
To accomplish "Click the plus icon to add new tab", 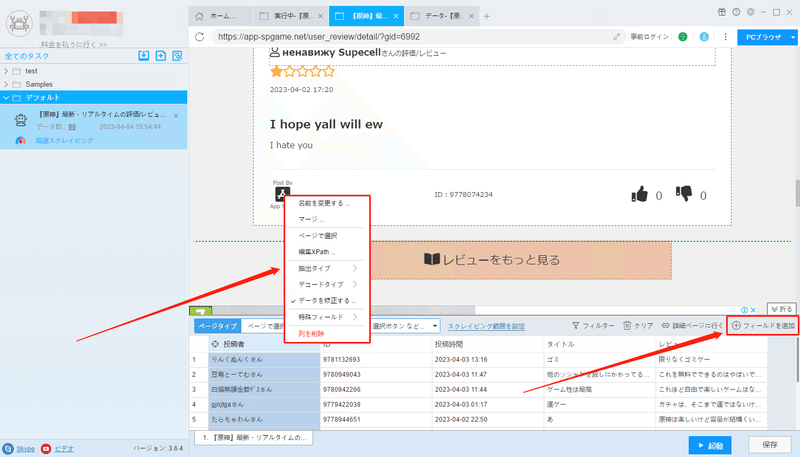I will point(486,16).
